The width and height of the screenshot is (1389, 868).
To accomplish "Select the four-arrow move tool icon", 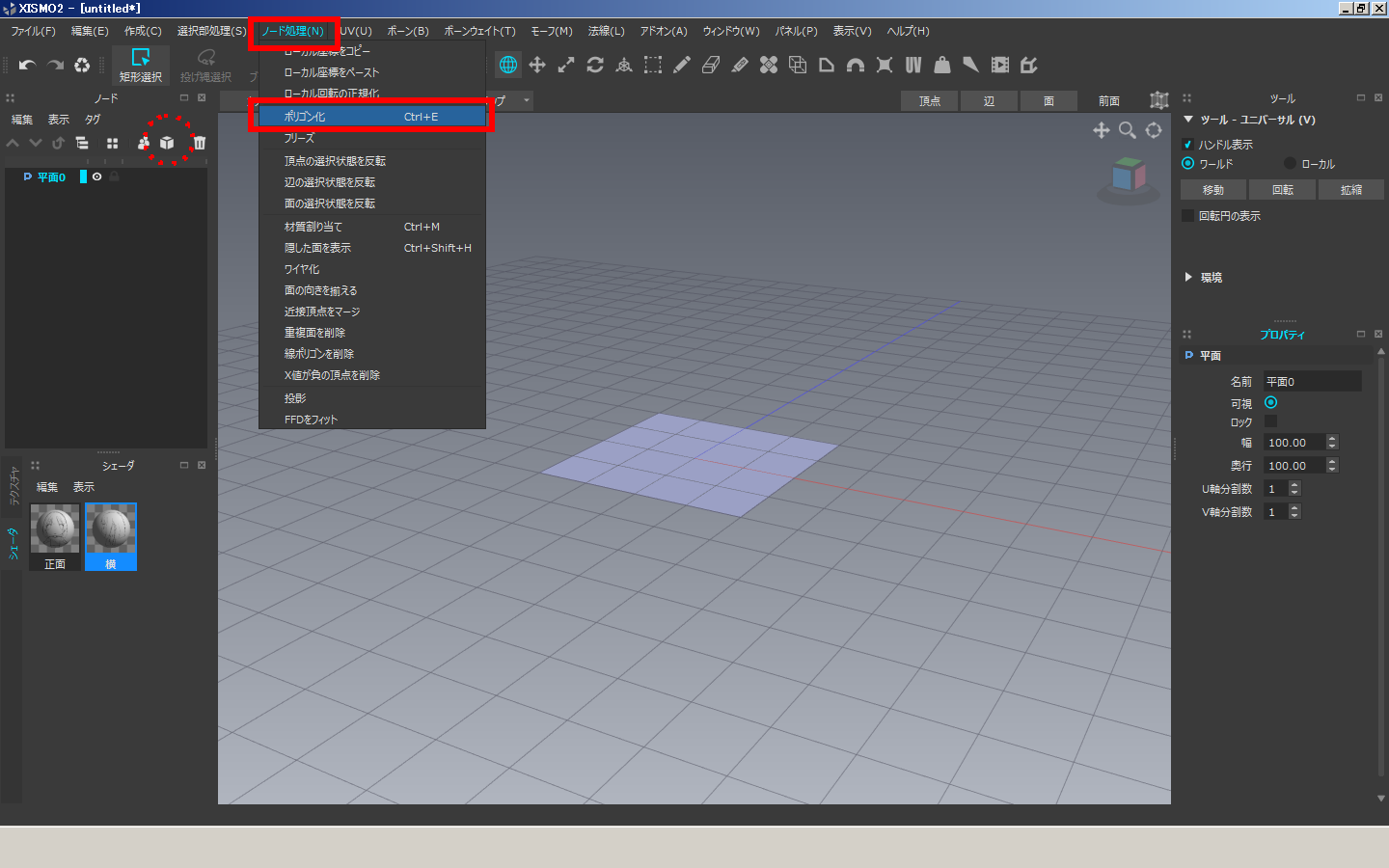I will pos(537,65).
